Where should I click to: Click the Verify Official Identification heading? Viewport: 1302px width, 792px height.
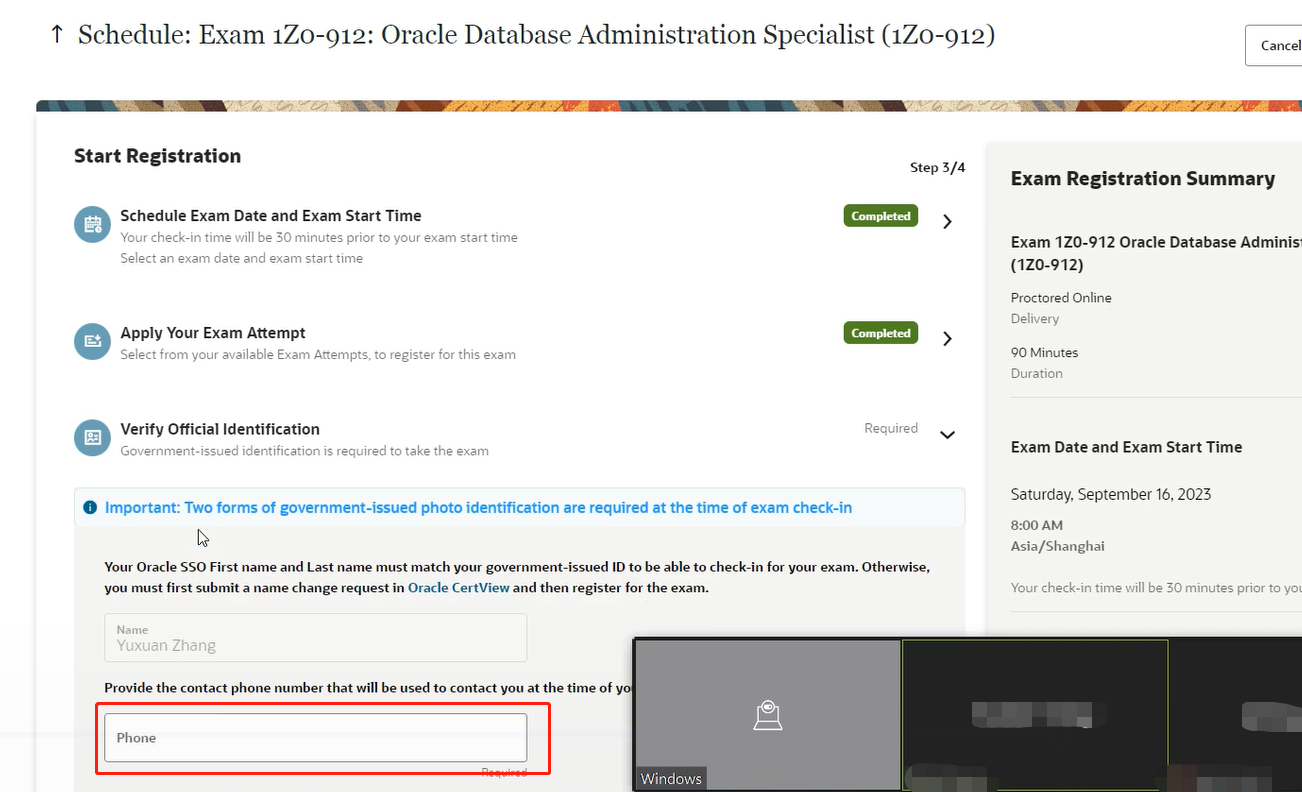(x=220, y=429)
